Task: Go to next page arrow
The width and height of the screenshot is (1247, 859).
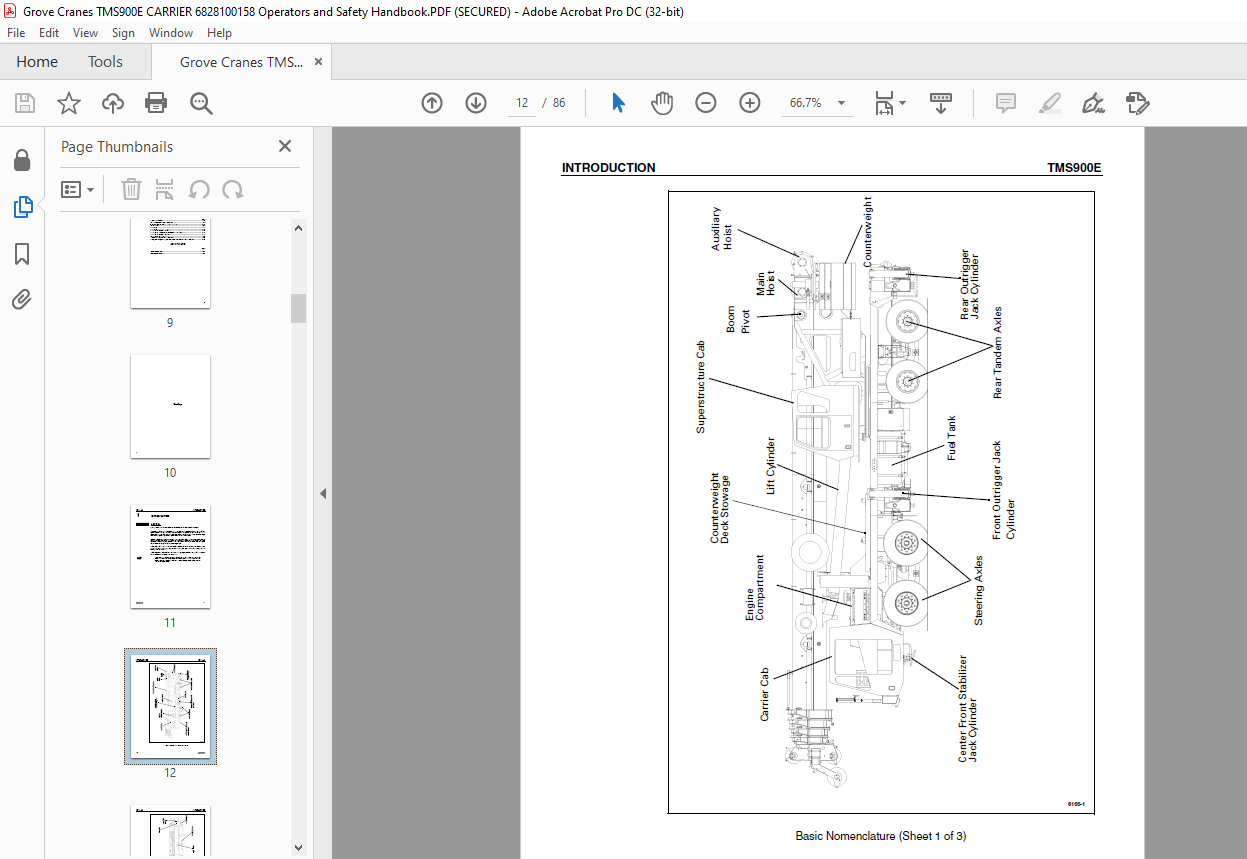Action: 476,103
